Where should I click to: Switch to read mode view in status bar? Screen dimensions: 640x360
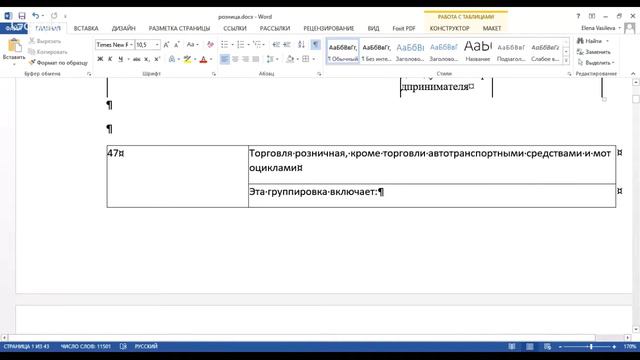tap(512, 347)
